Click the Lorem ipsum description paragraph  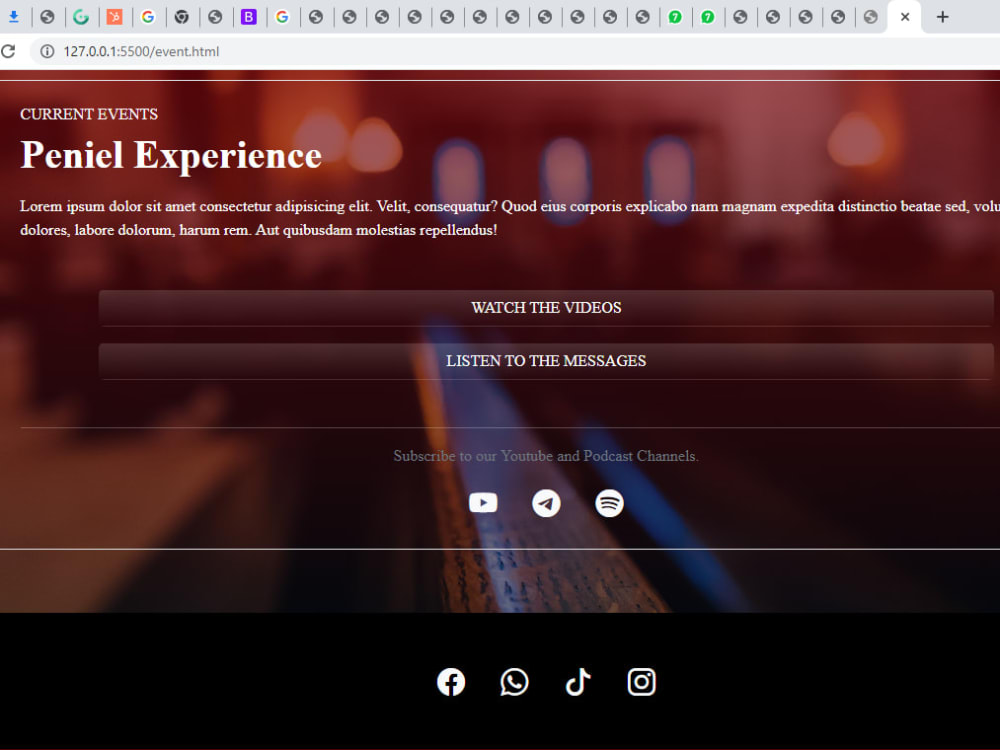tap(510, 218)
